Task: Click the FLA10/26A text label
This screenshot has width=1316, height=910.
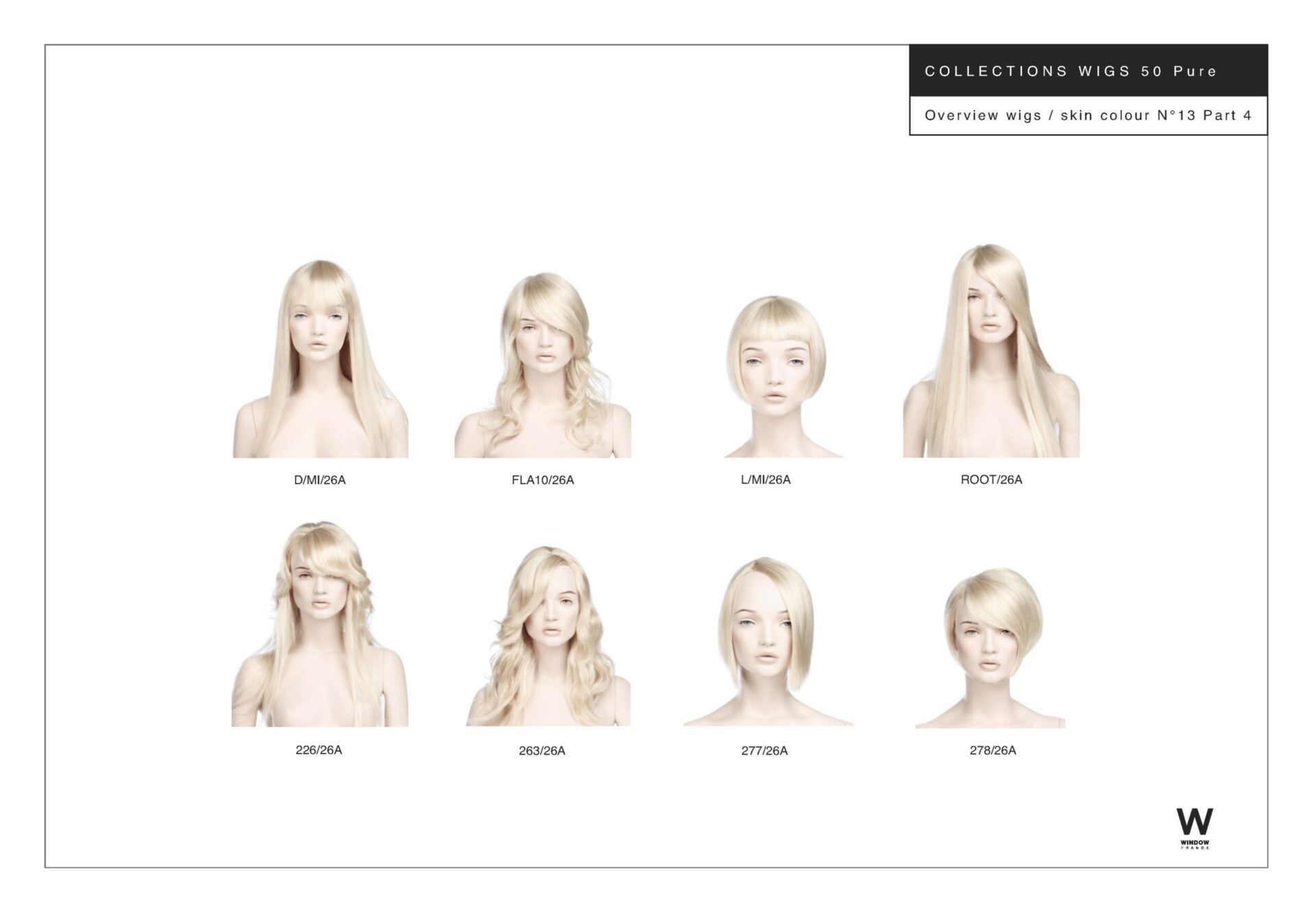Action: pos(542,480)
